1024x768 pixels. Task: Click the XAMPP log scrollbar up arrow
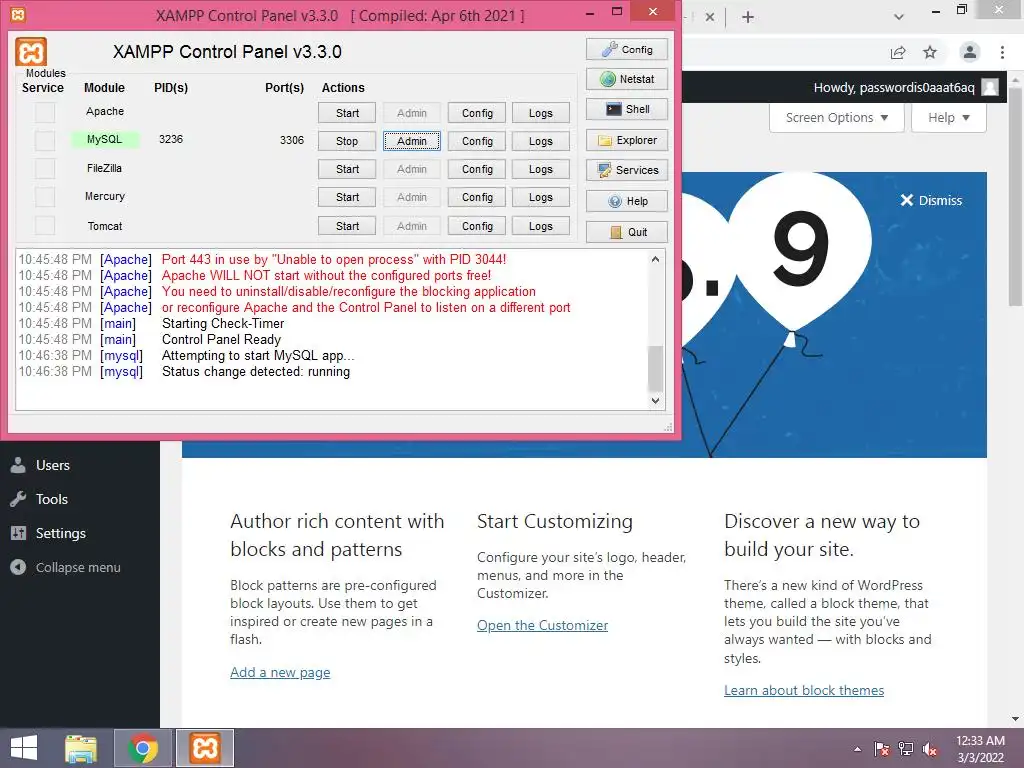656,259
